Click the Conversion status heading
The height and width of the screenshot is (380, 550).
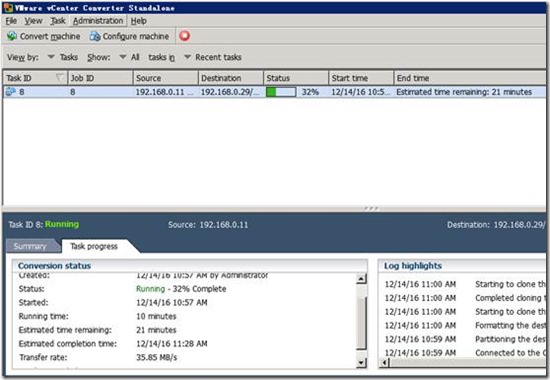[x=54, y=266]
